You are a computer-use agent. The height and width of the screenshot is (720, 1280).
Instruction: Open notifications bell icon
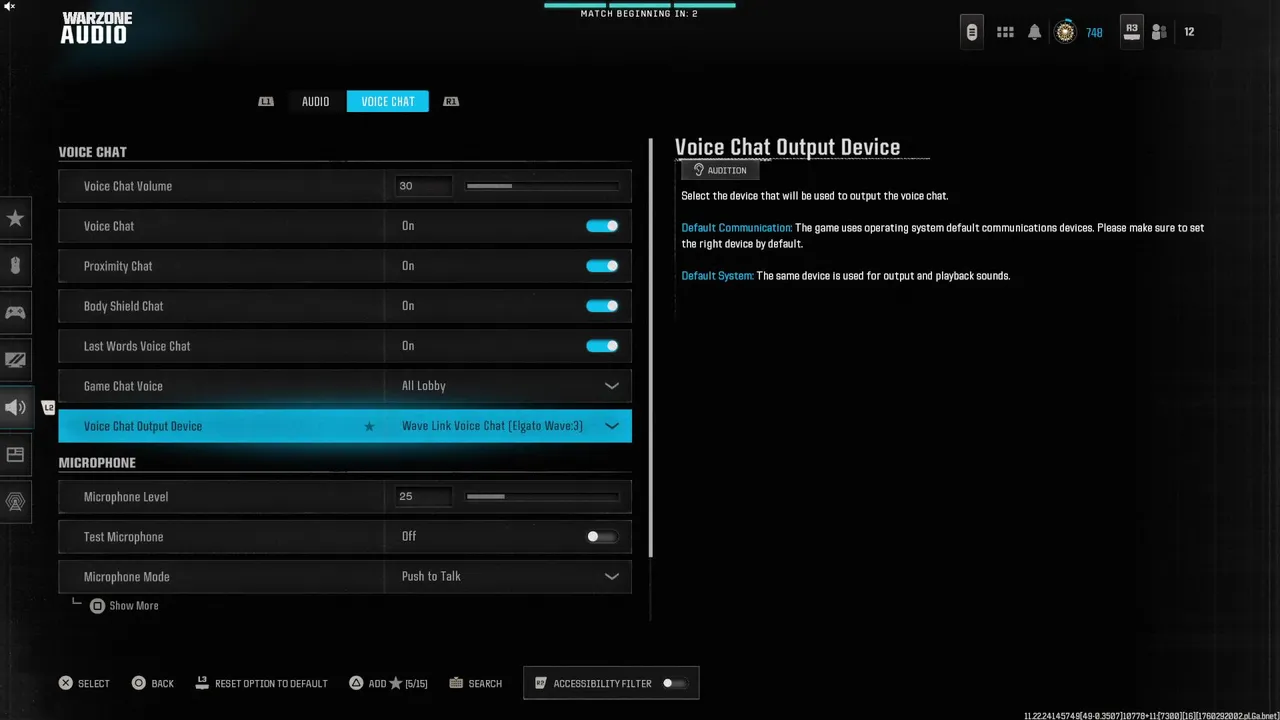pyautogui.click(x=1035, y=32)
